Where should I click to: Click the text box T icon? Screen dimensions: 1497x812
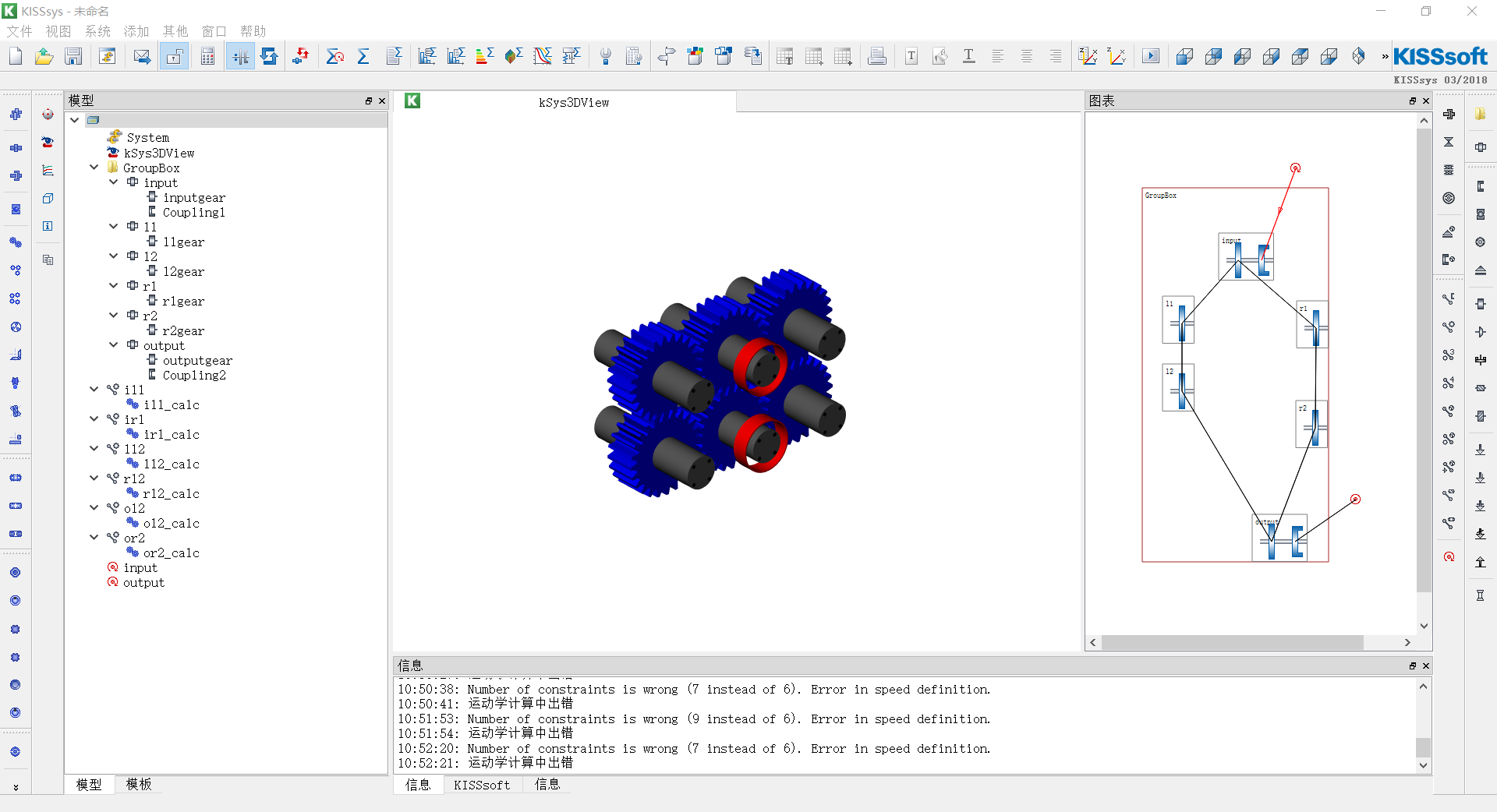point(911,56)
